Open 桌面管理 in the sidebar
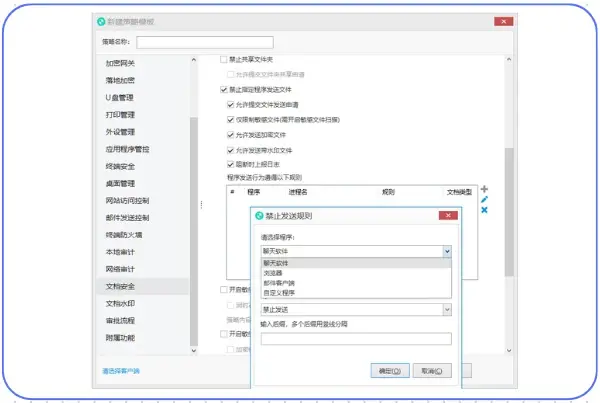This screenshot has width=600, height=403. coord(120,184)
